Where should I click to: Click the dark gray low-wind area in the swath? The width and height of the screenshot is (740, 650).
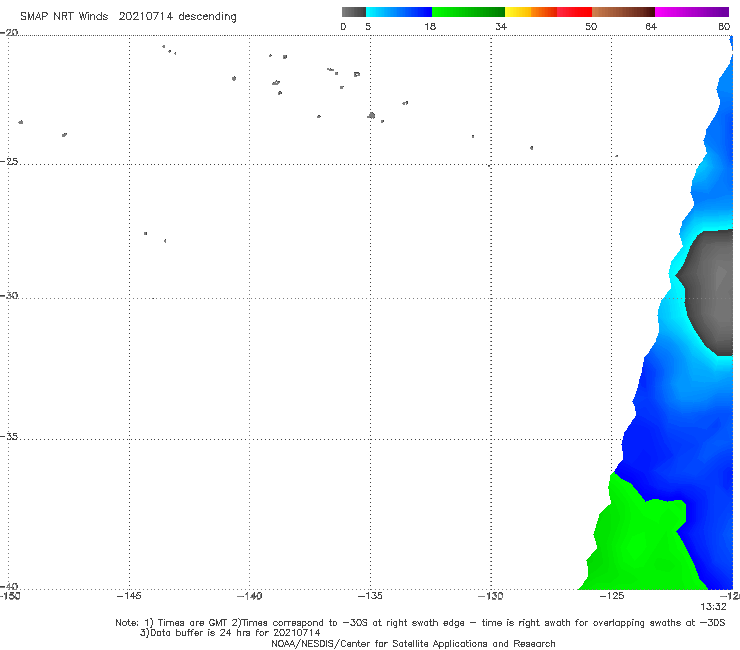point(710,293)
